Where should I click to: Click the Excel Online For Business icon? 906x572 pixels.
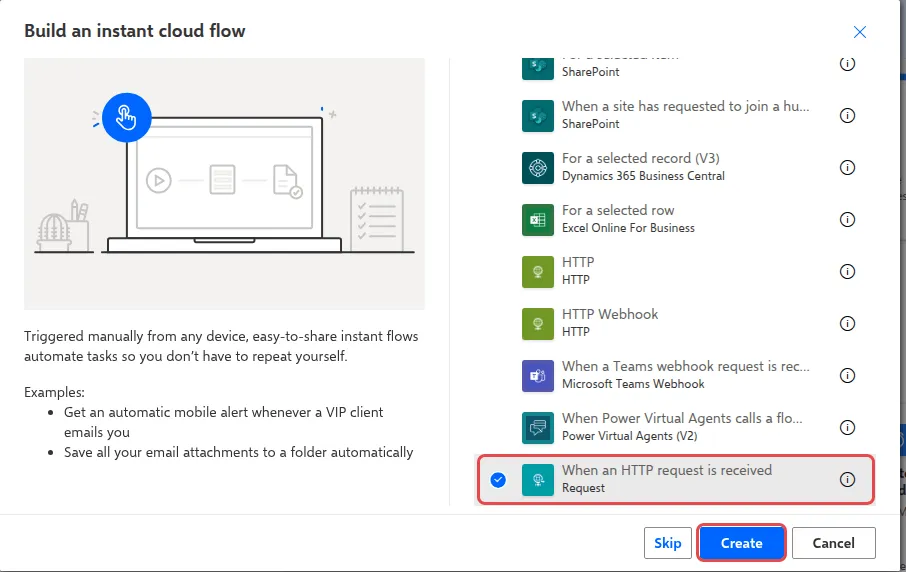(x=537, y=220)
